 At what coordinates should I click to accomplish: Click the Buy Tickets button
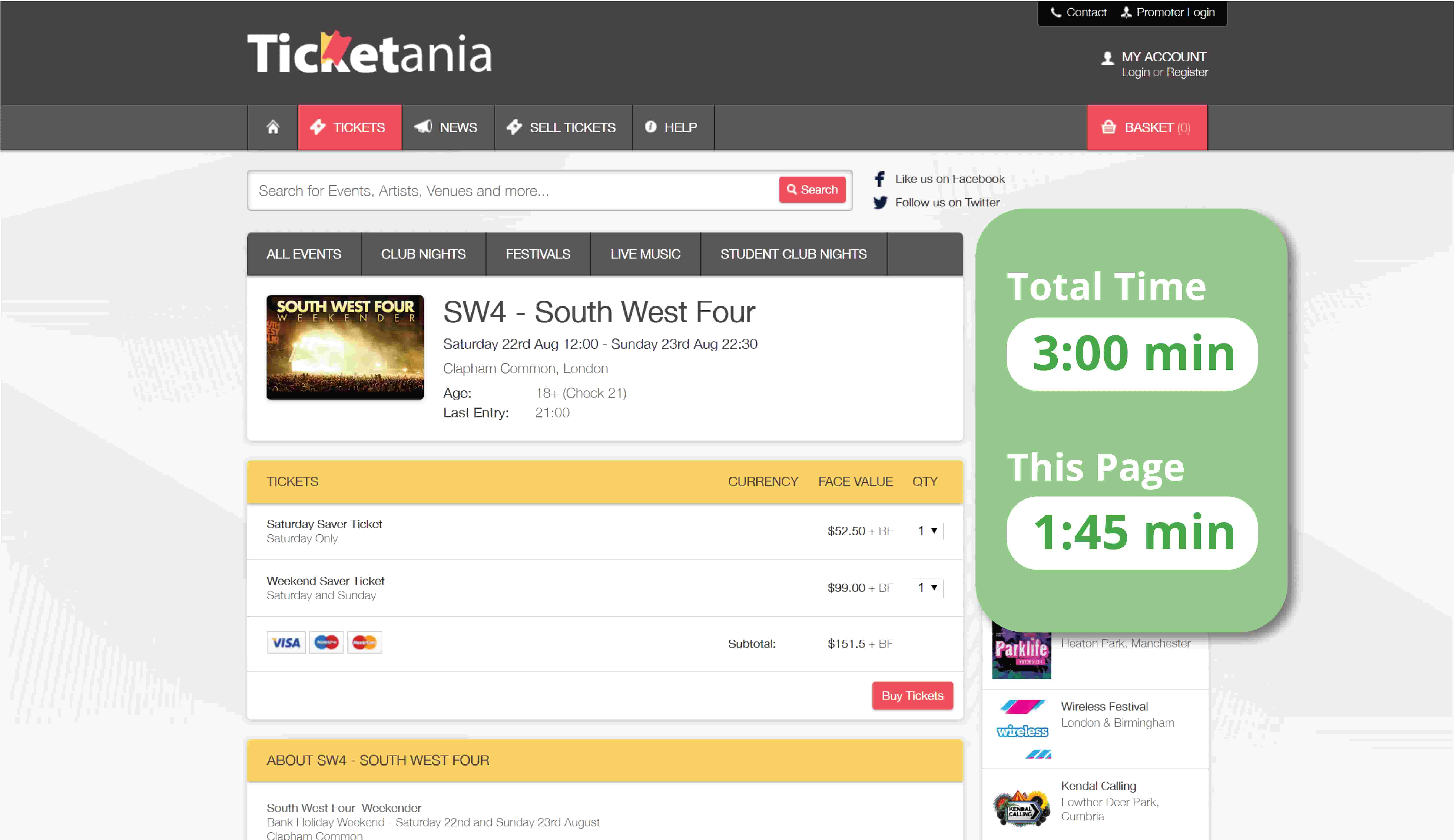pyautogui.click(x=913, y=696)
